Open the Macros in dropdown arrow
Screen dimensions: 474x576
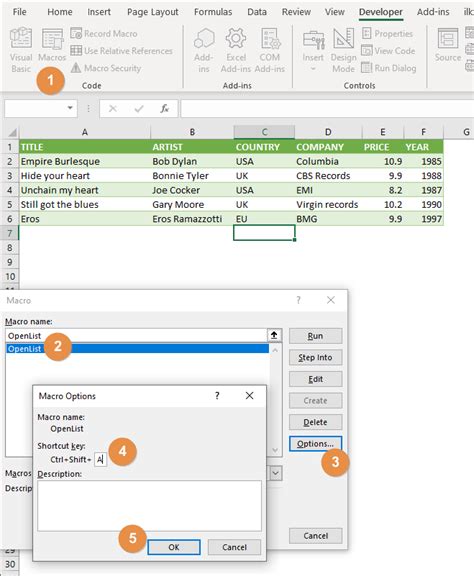point(276,473)
